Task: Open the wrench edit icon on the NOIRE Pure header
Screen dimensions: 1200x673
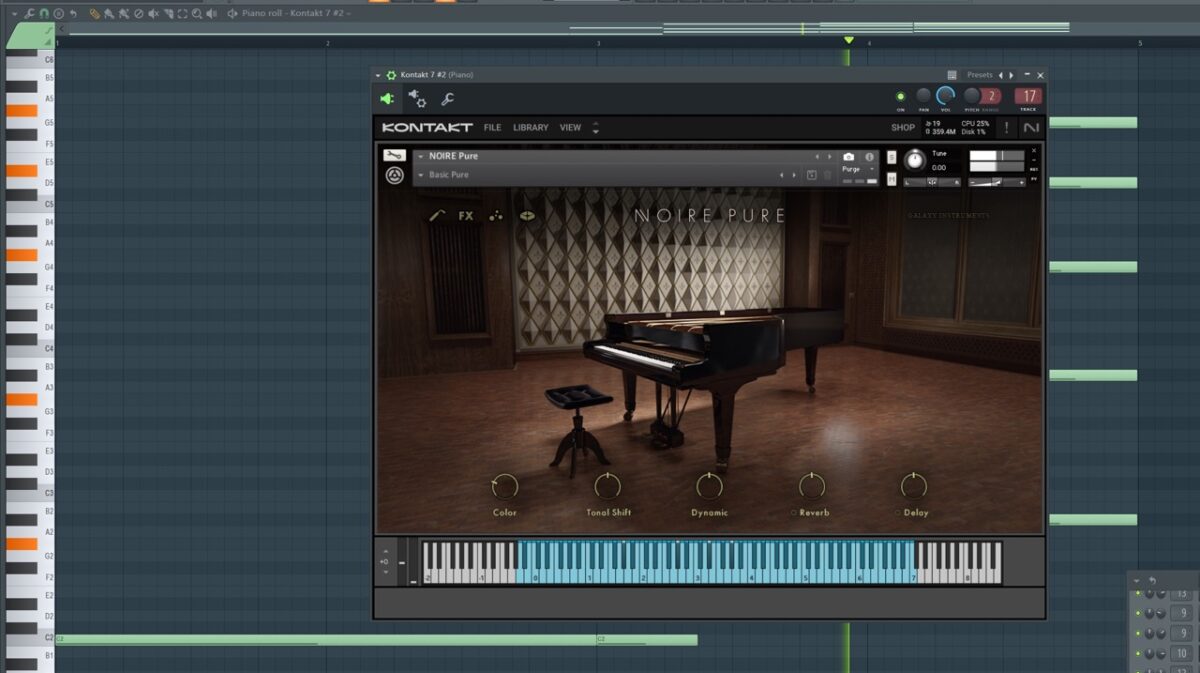Action: click(x=393, y=154)
